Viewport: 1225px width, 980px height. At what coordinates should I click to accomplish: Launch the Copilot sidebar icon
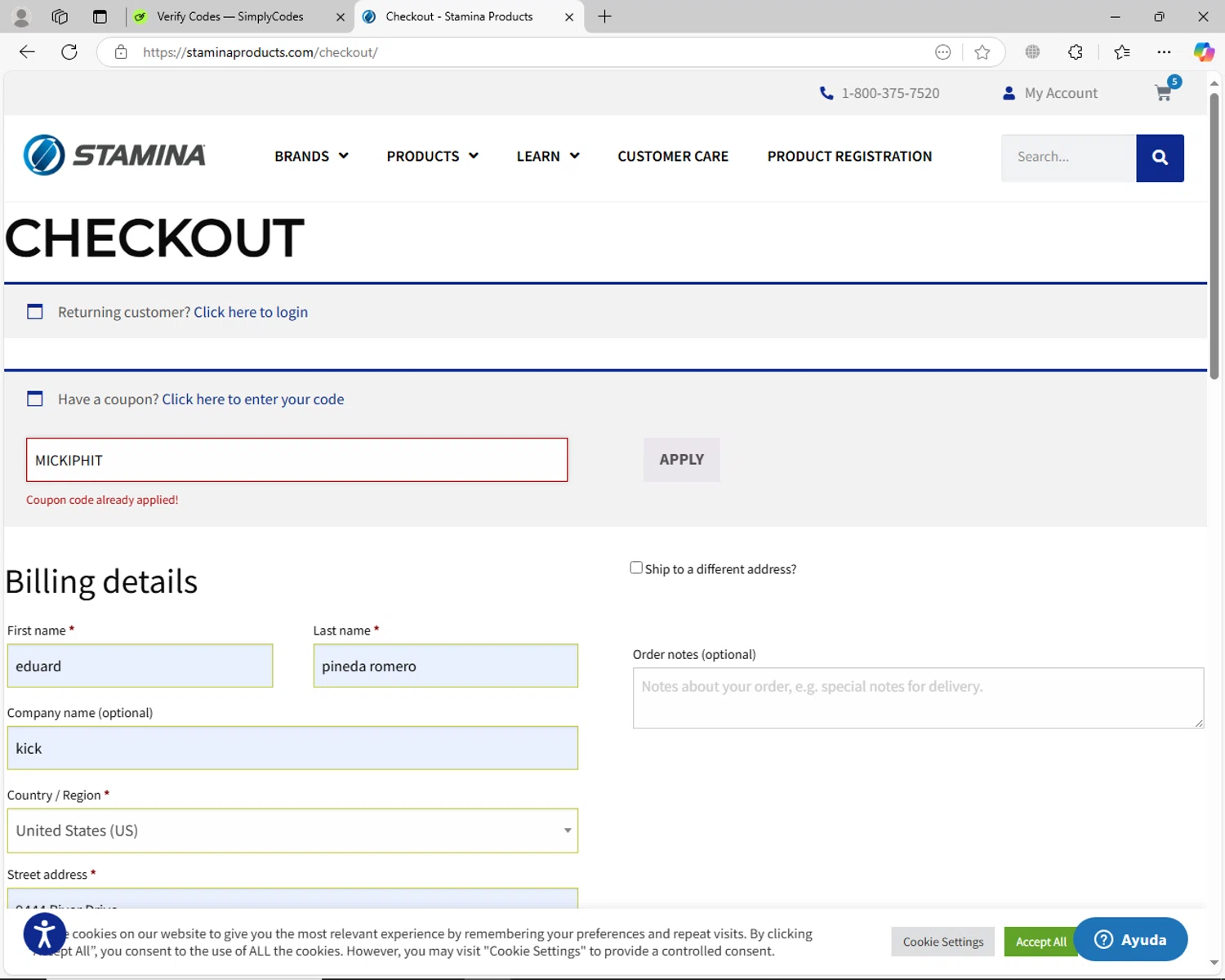click(1204, 52)
